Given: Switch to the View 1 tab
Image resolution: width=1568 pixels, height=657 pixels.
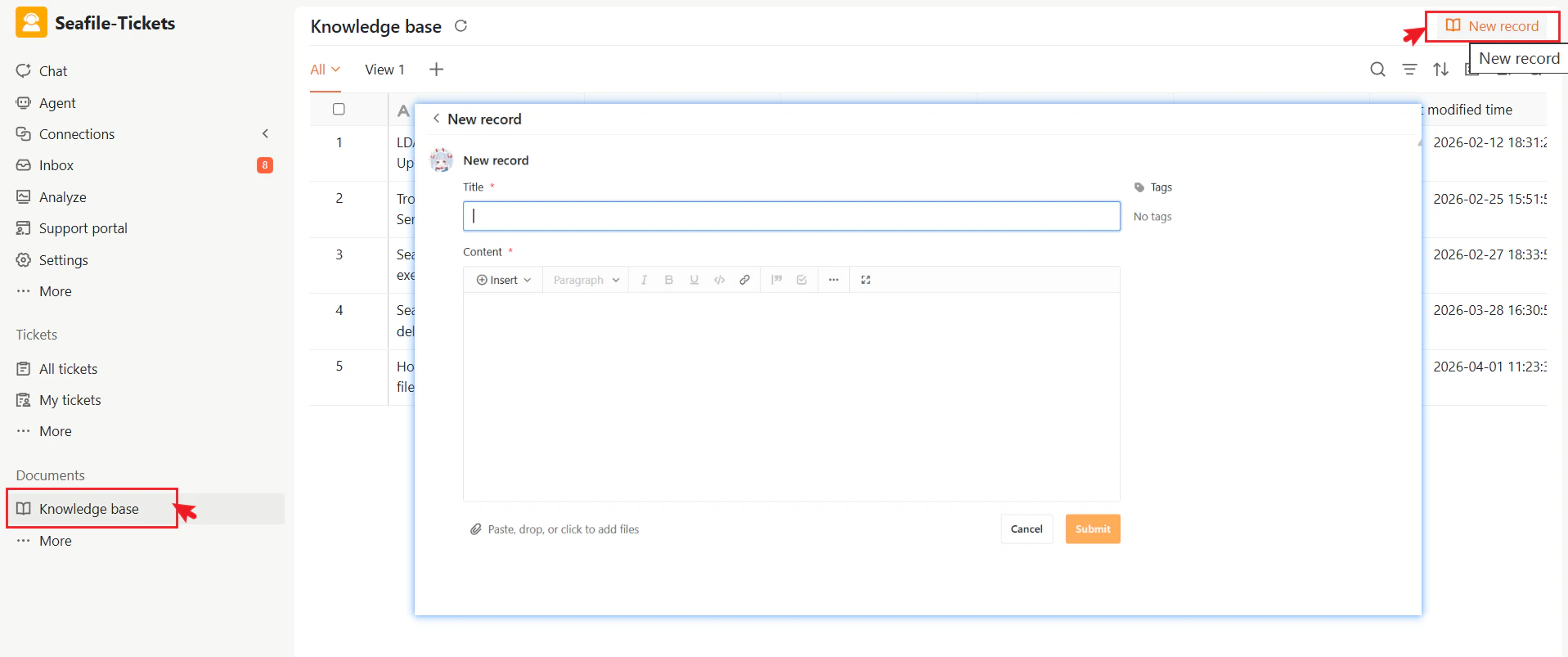Looking at the screenshot, I should (x=384, y=70).
